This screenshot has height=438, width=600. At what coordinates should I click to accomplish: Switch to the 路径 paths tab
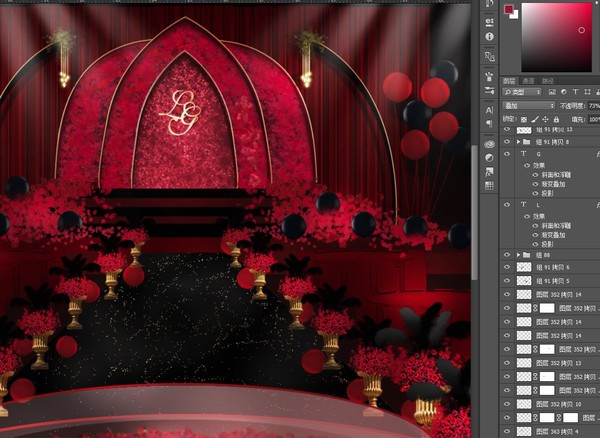coord(548,81)
